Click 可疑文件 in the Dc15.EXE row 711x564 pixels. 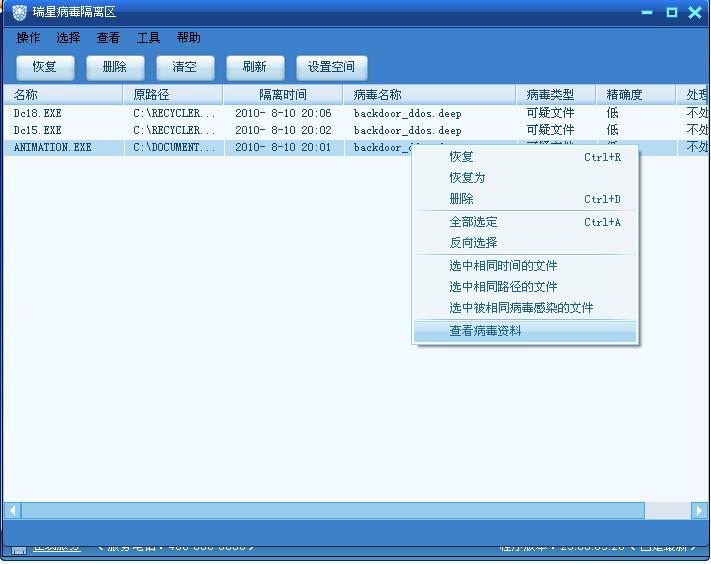550,130
